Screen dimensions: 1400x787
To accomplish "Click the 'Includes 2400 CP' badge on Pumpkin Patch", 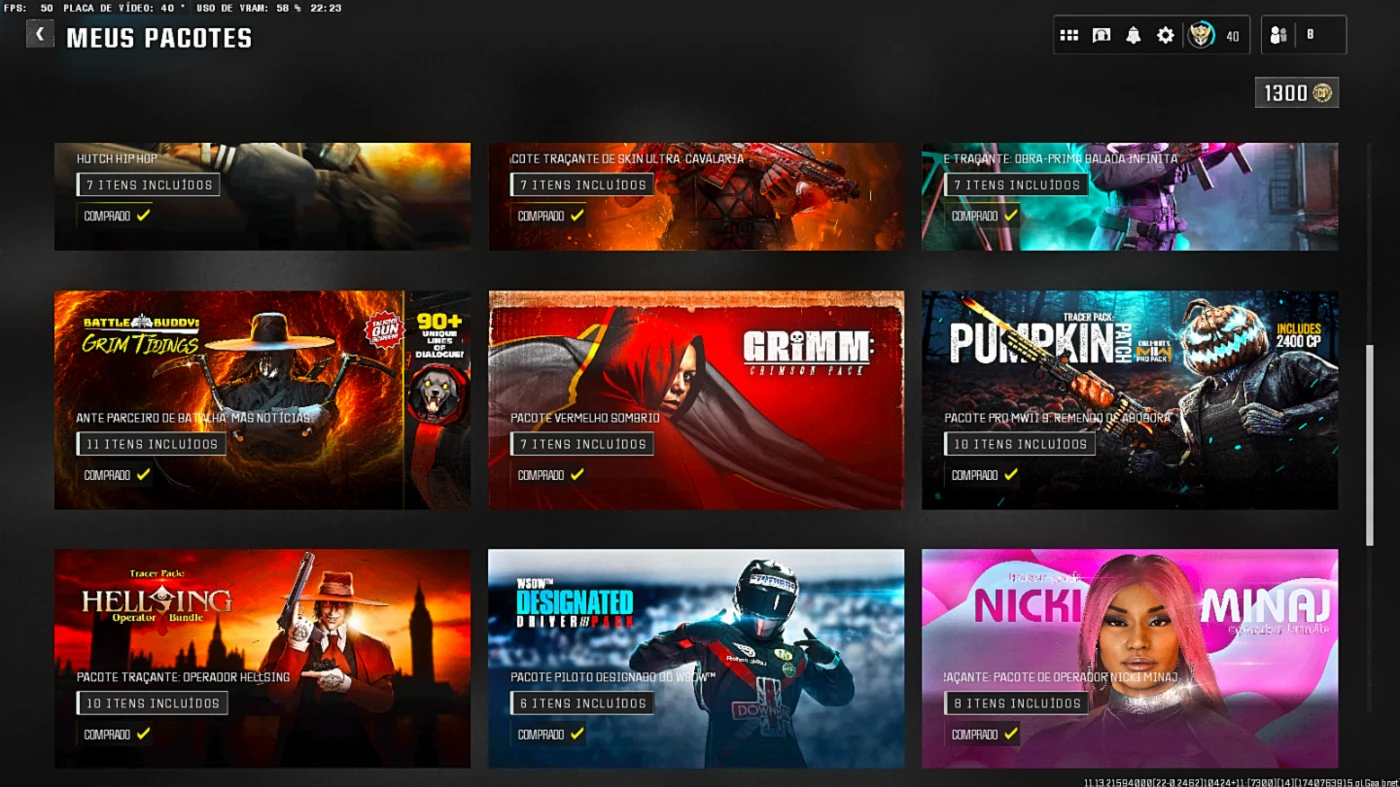I will click(1299, 335).
